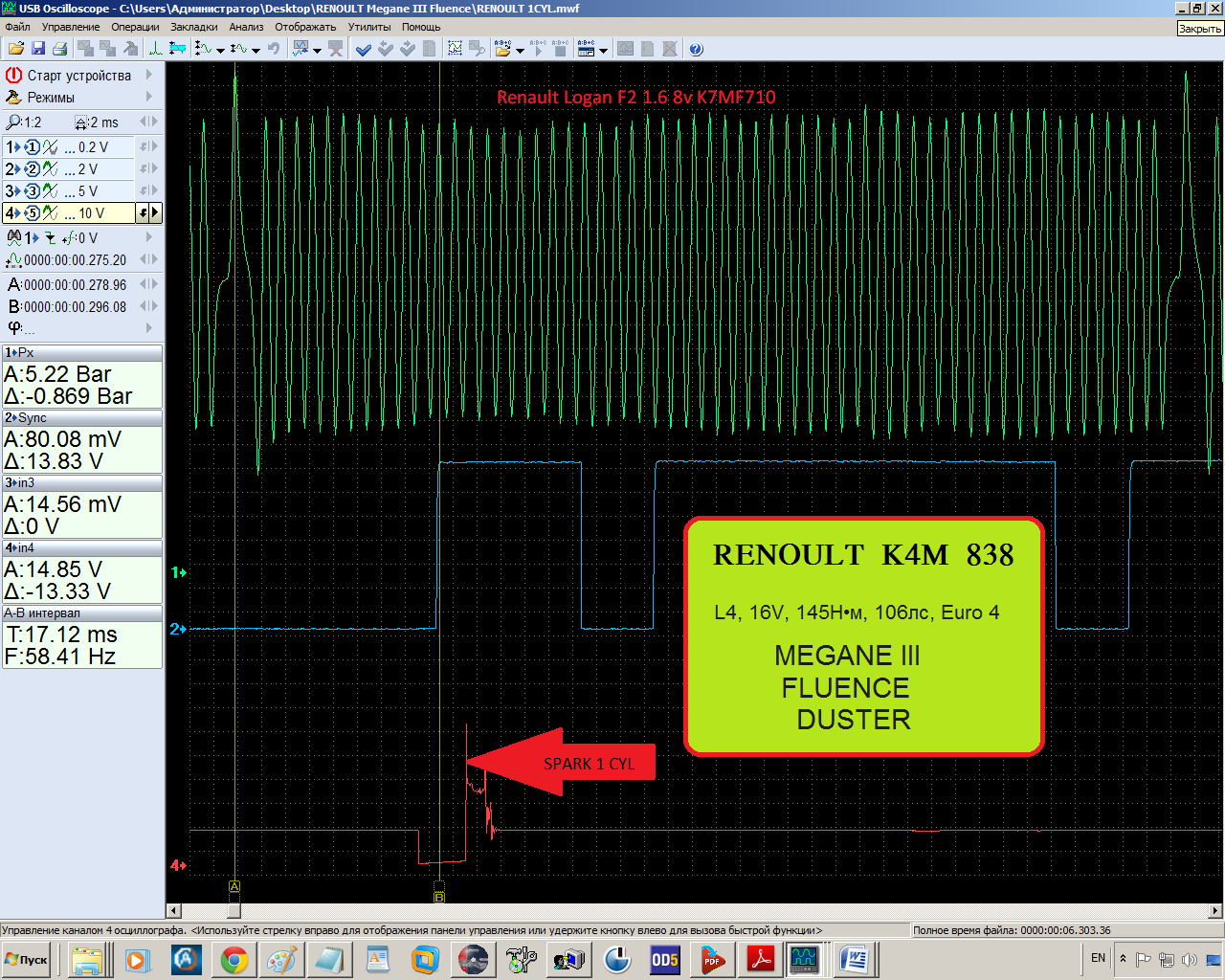Image resolution: width=1225 pixels, height=980 pixels.
Task: Click the single-peak waveform marker toolbar icon
Action: click(155, 48)
